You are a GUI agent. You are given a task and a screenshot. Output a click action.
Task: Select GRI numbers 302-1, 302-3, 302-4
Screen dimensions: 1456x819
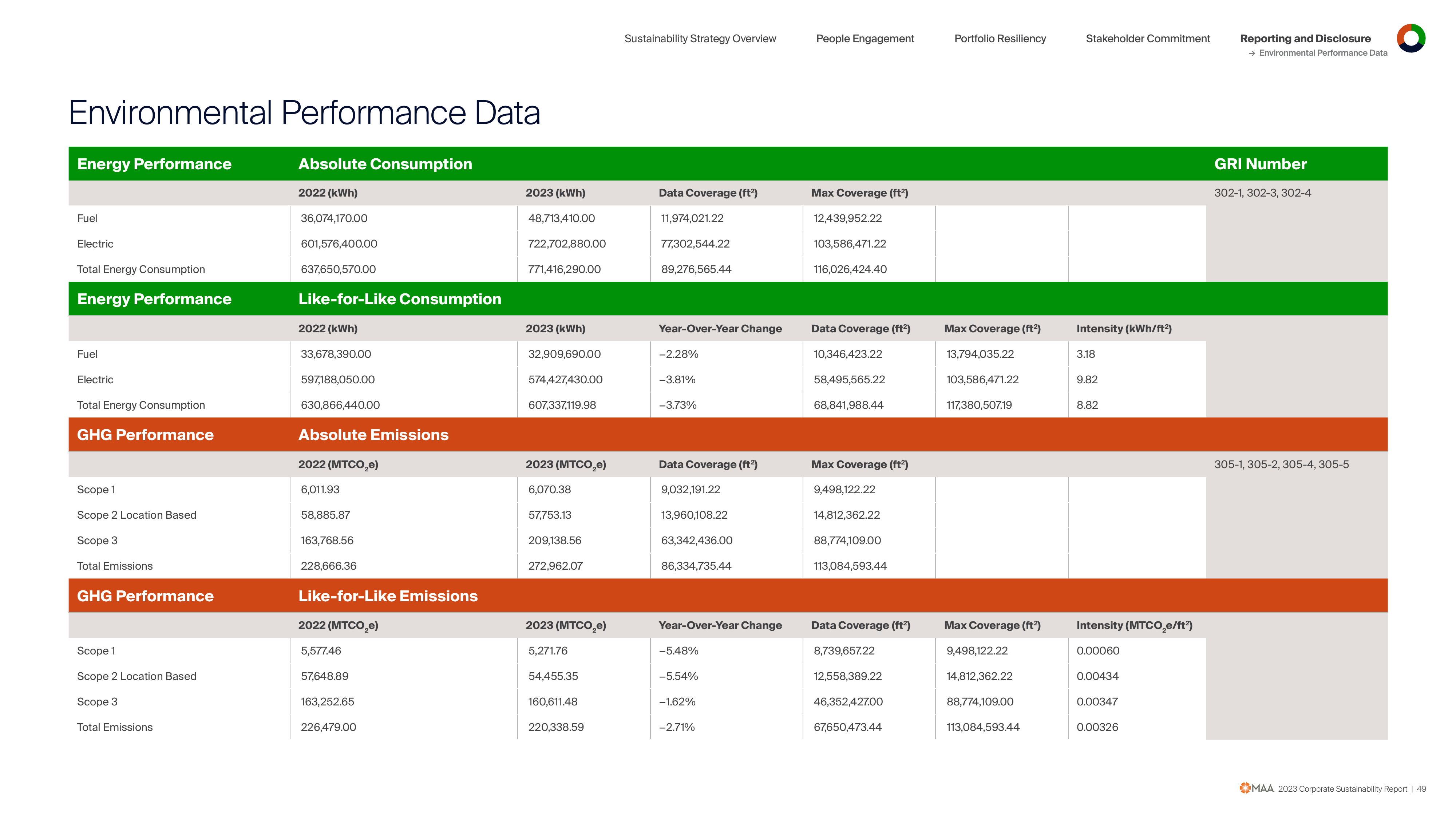tap(1262, 193)
